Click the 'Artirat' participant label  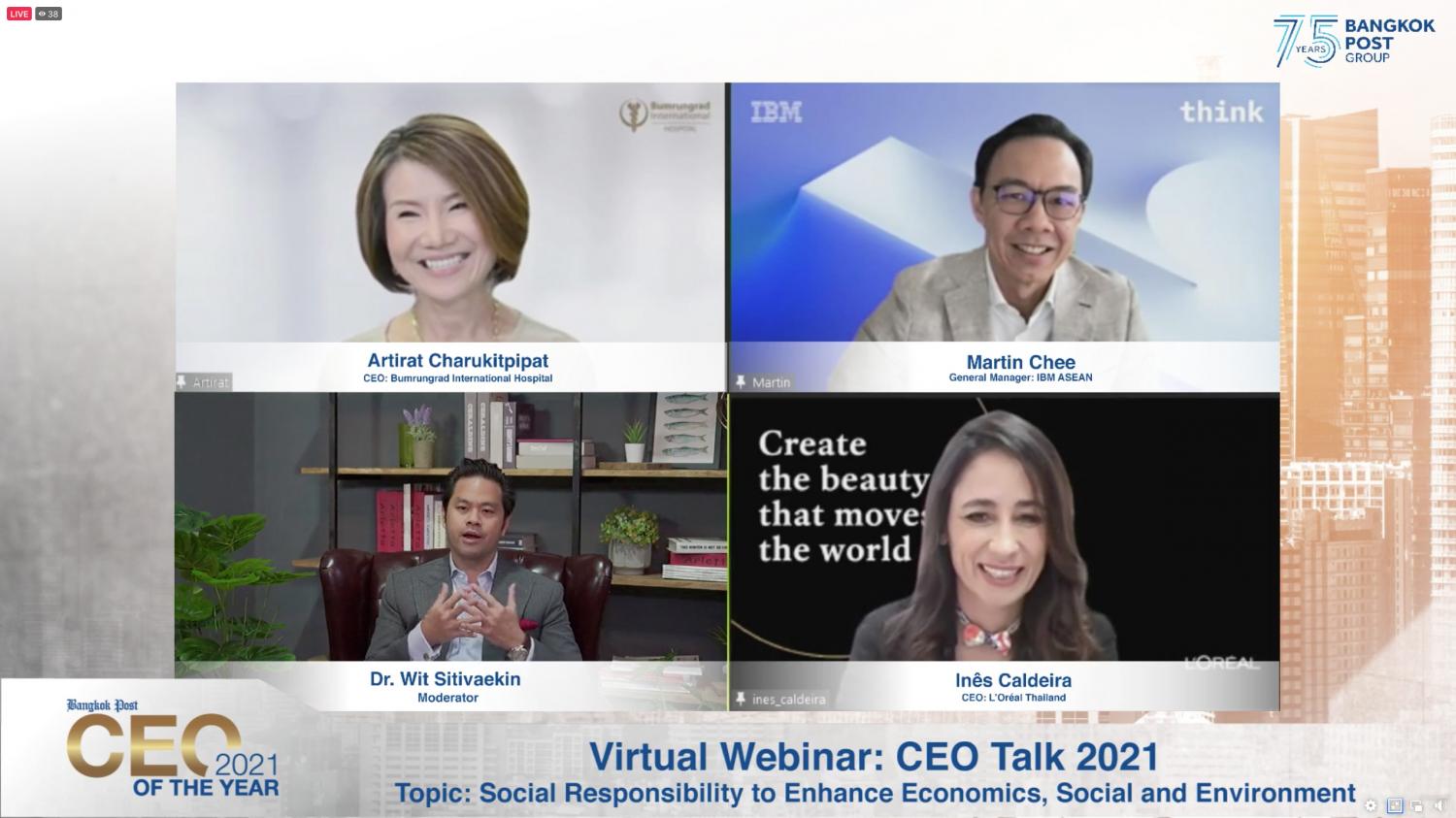click(x=211, y=382)
